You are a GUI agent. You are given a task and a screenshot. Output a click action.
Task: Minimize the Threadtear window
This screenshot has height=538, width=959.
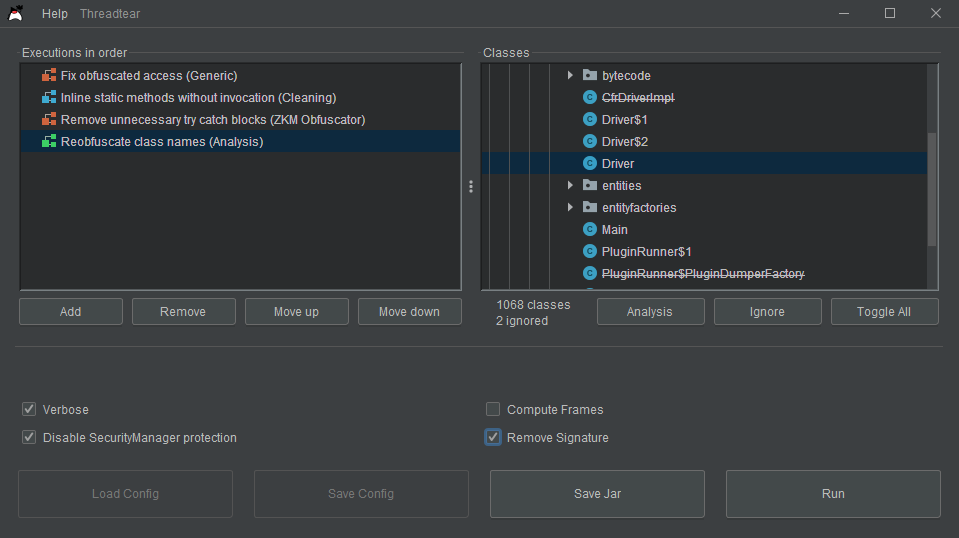tap(844, 13)
